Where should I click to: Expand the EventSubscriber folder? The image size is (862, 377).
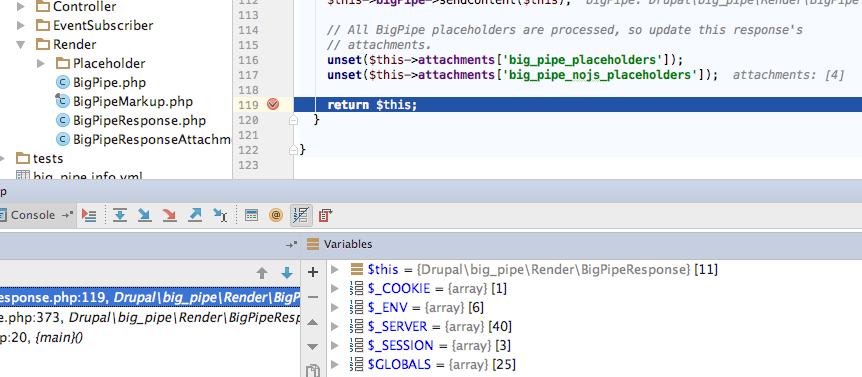21,25
